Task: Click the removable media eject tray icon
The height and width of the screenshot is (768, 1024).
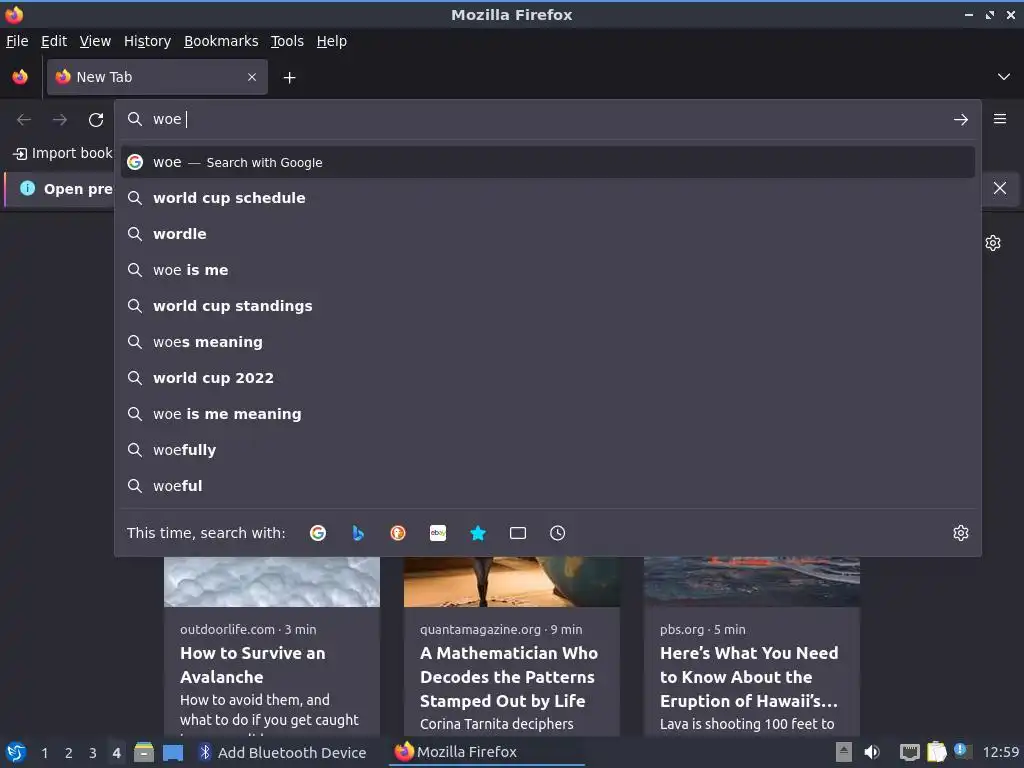Action: (844, 752)
